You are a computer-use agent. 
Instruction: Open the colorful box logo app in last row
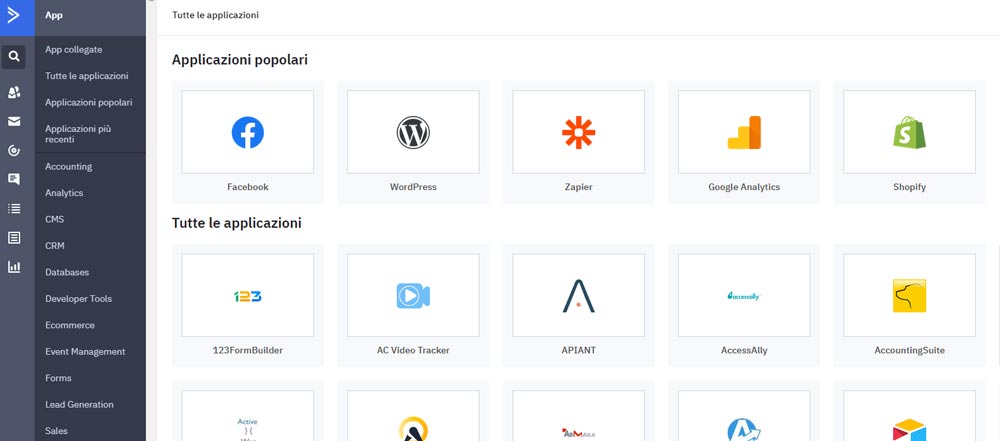(x=909, y=411)
